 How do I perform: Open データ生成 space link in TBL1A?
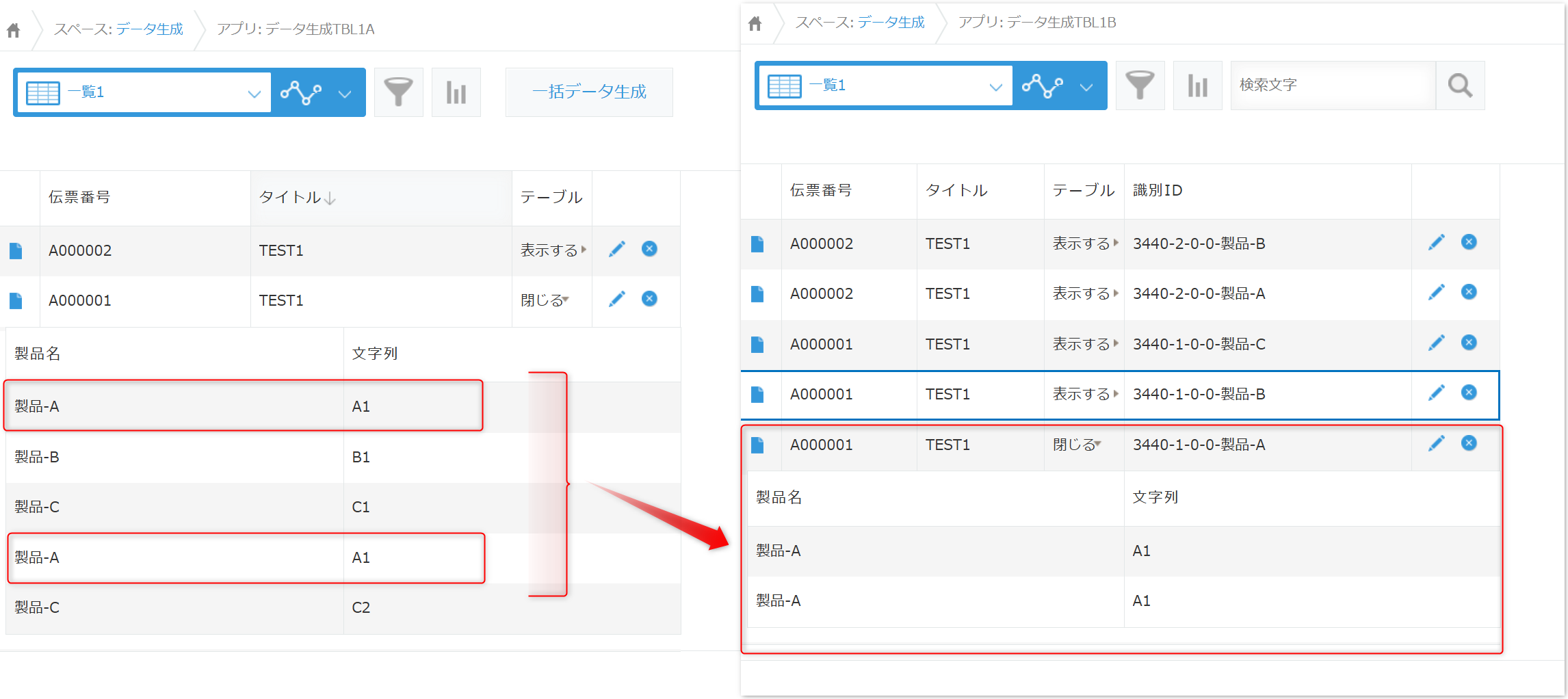pos(149,29)
